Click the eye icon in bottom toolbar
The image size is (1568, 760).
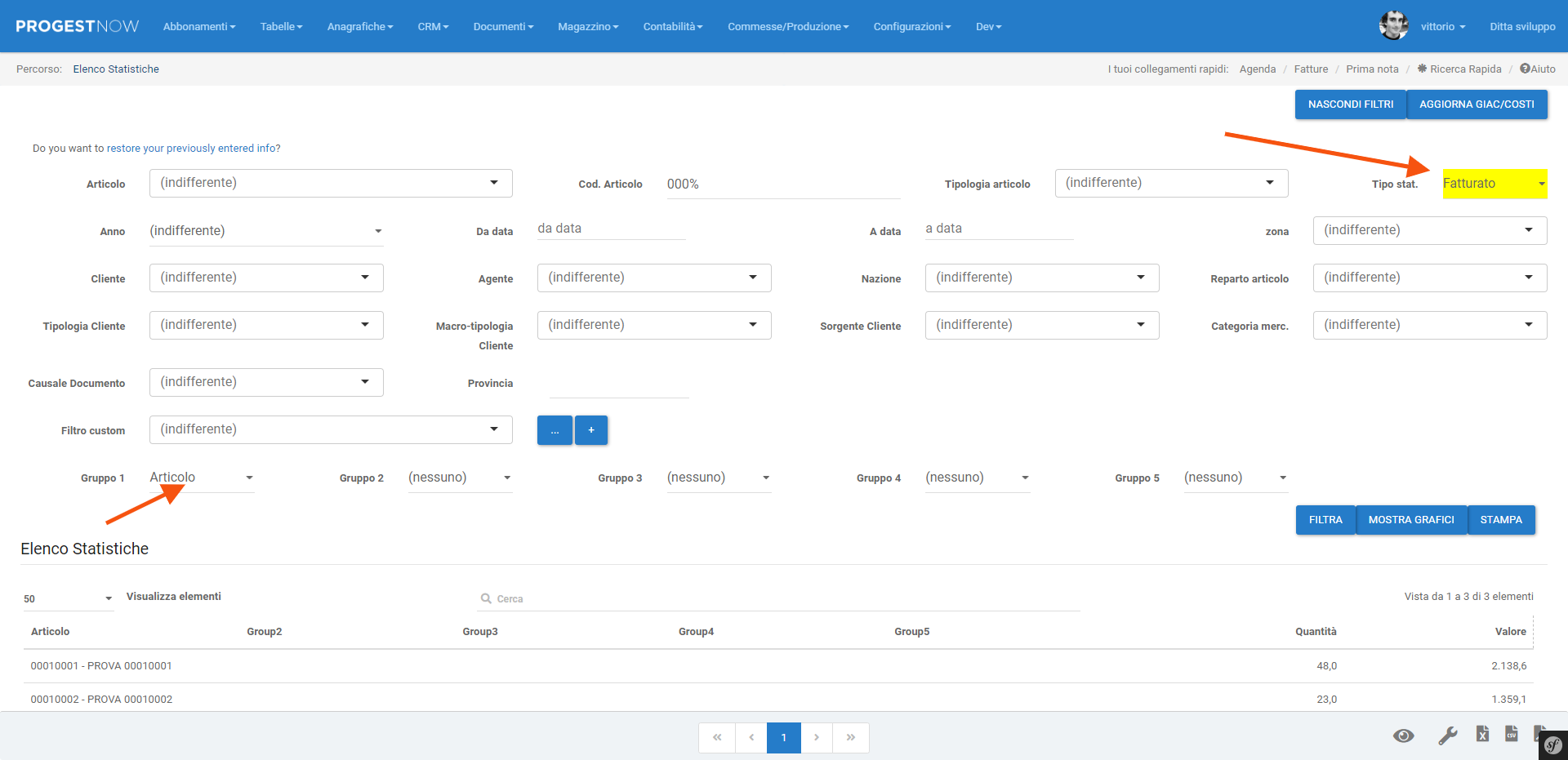coord(1403,736)
